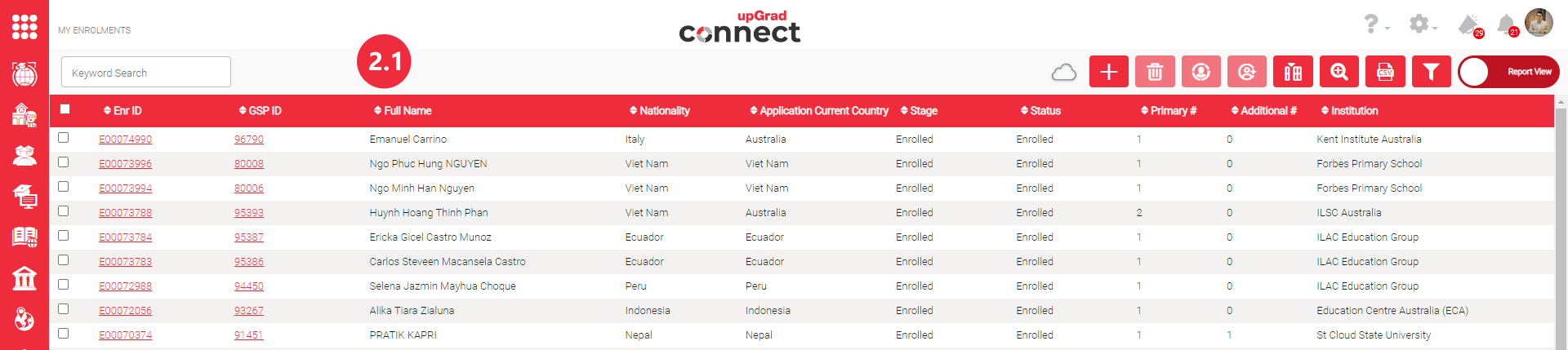Tick the select-all header checkbox

[65, 109]
